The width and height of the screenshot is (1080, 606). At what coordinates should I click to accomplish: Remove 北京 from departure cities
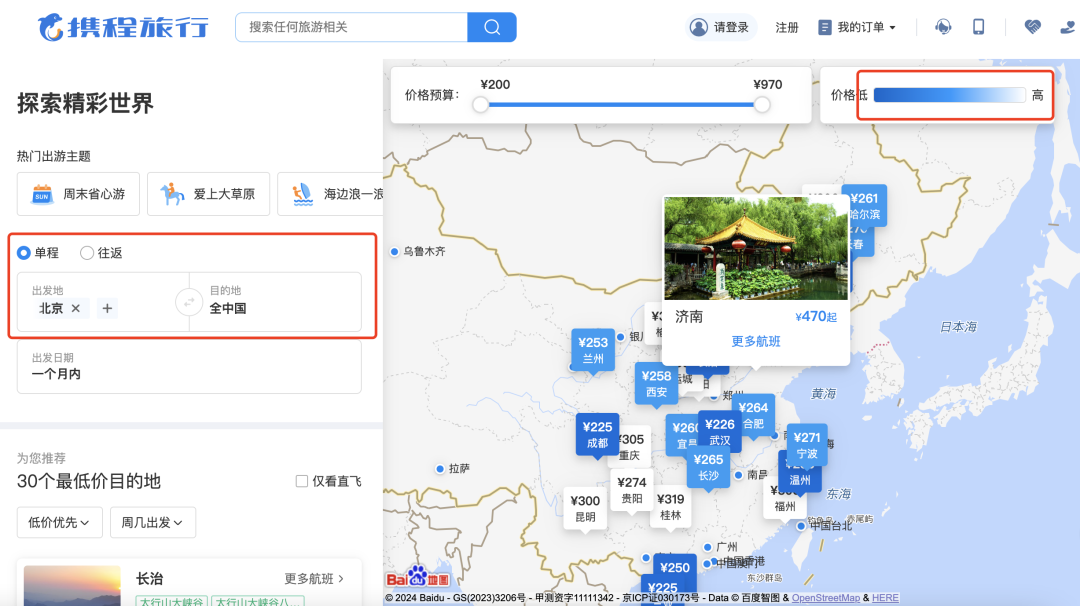(76, 308)
